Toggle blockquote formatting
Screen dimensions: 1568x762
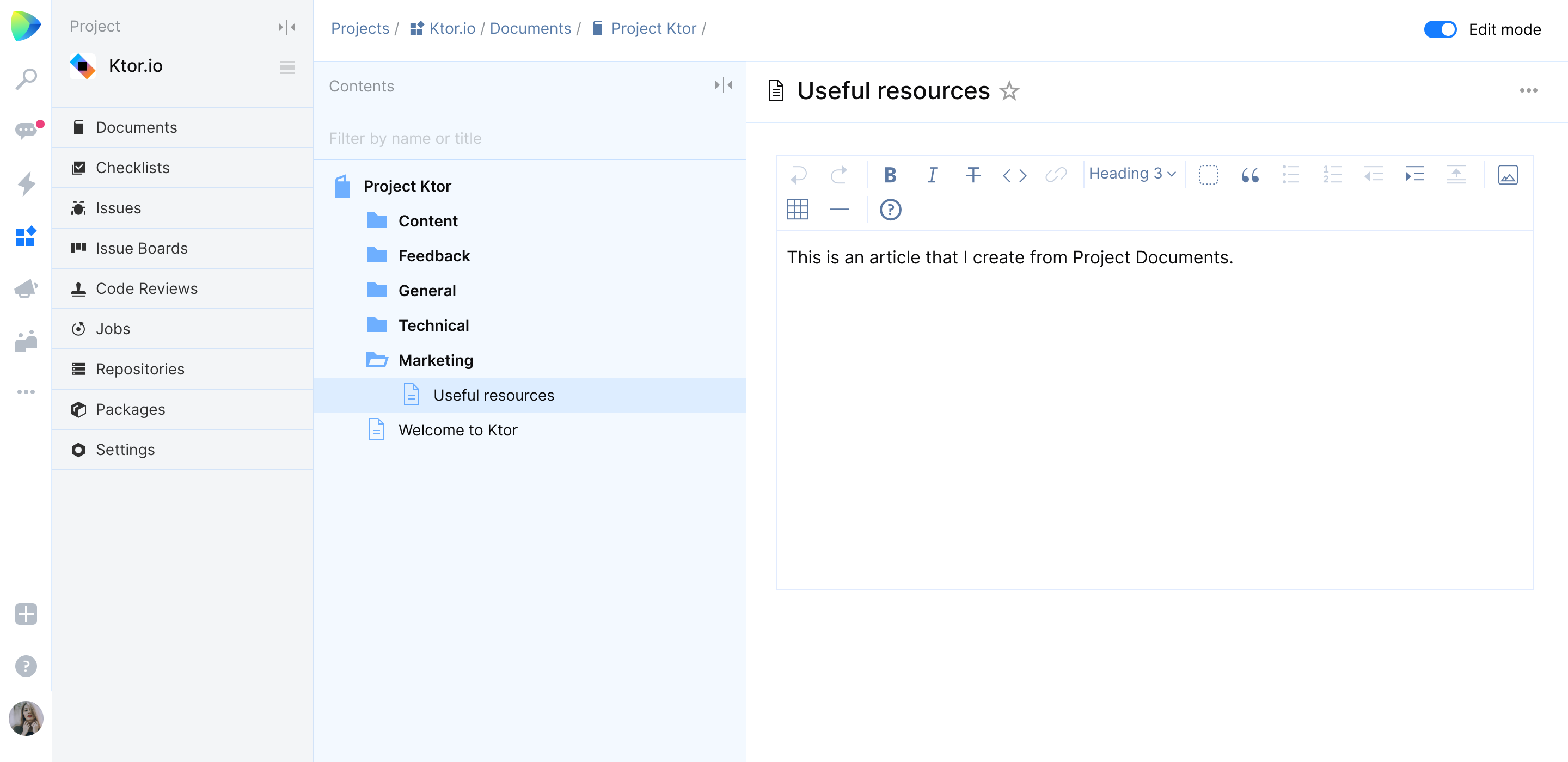tap(1249, 175)
